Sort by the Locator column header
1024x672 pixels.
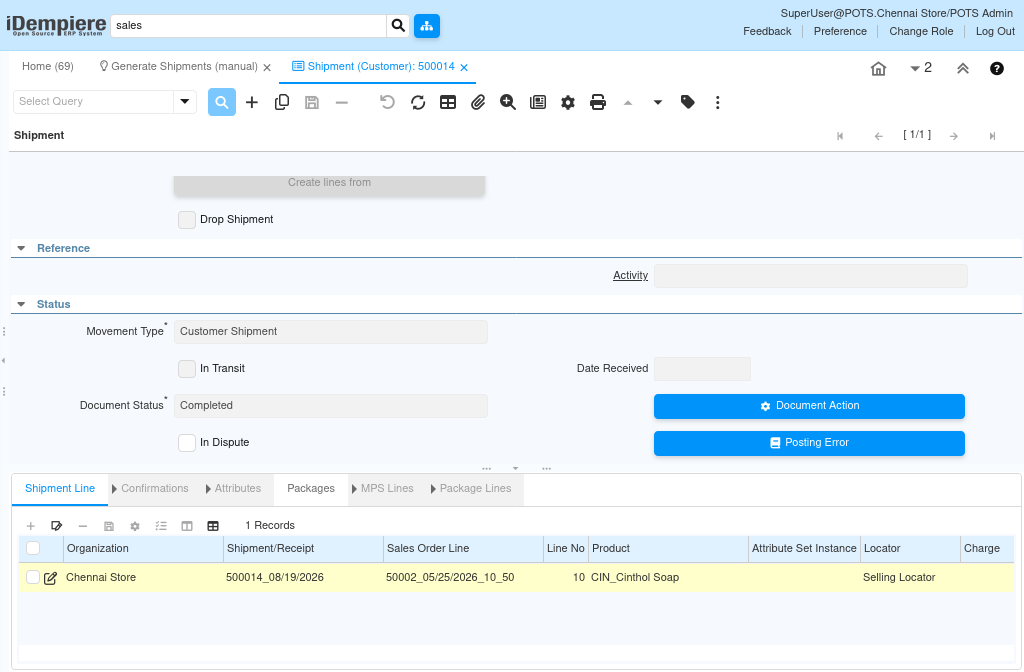pyautogui.click(x=910, y=549)
